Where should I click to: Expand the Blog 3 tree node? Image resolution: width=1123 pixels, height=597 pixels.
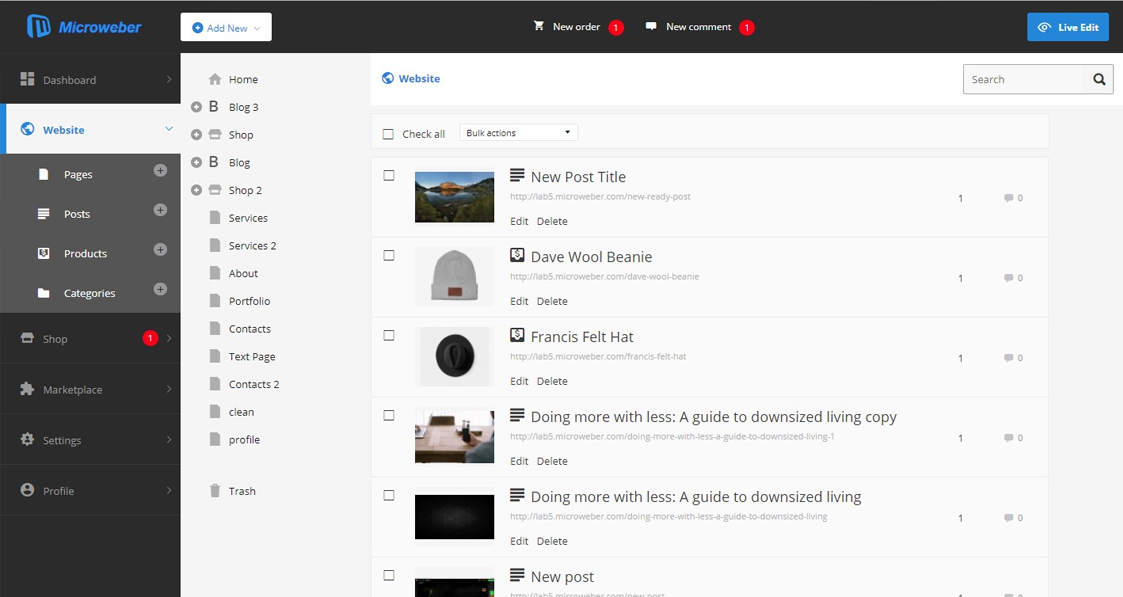196,107
